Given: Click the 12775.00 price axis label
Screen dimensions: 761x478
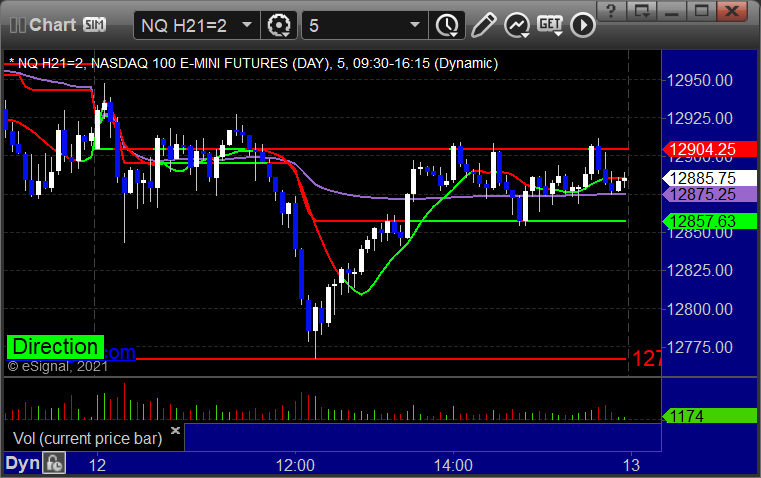Looking at the screenshot, I should click(700, 347).
